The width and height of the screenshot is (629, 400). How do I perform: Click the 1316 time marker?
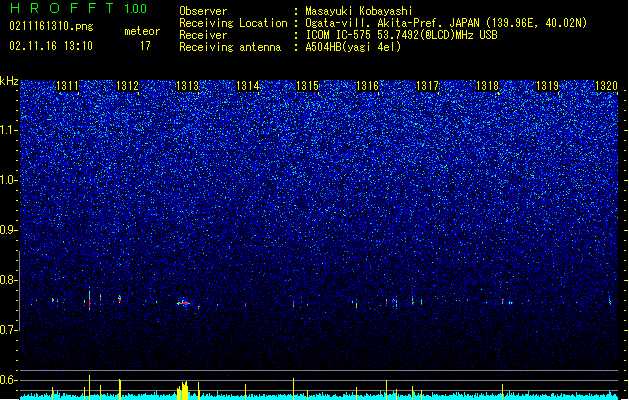(367, 86)
